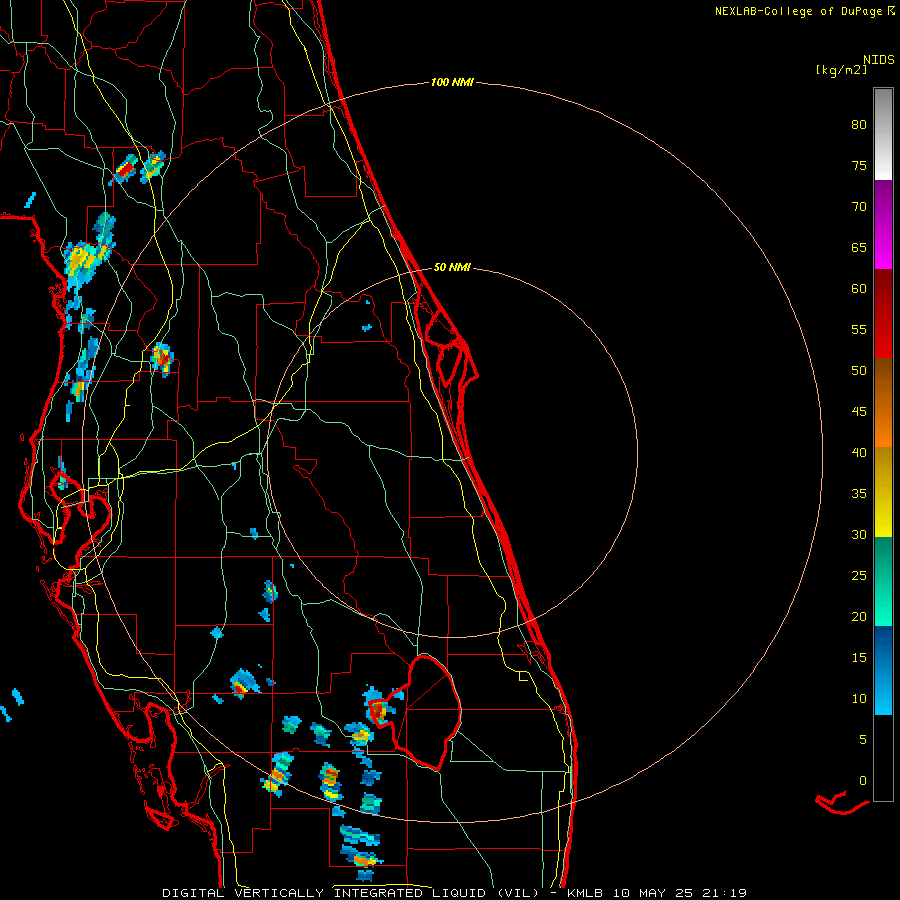900x900 pixels.
Task: Click the NEXLAB-College of DuPage credit text
Action: pyautogui.click(x=798, y=11)
